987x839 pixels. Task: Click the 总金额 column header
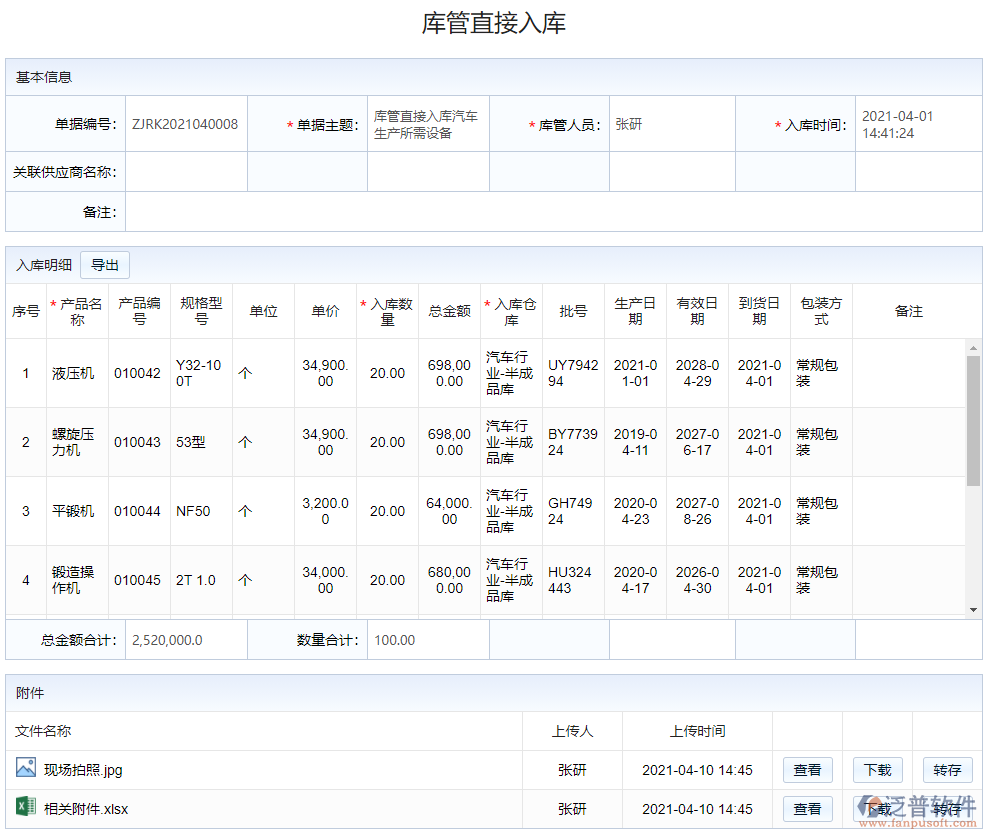pyautogui.click(x=449, y=312)
